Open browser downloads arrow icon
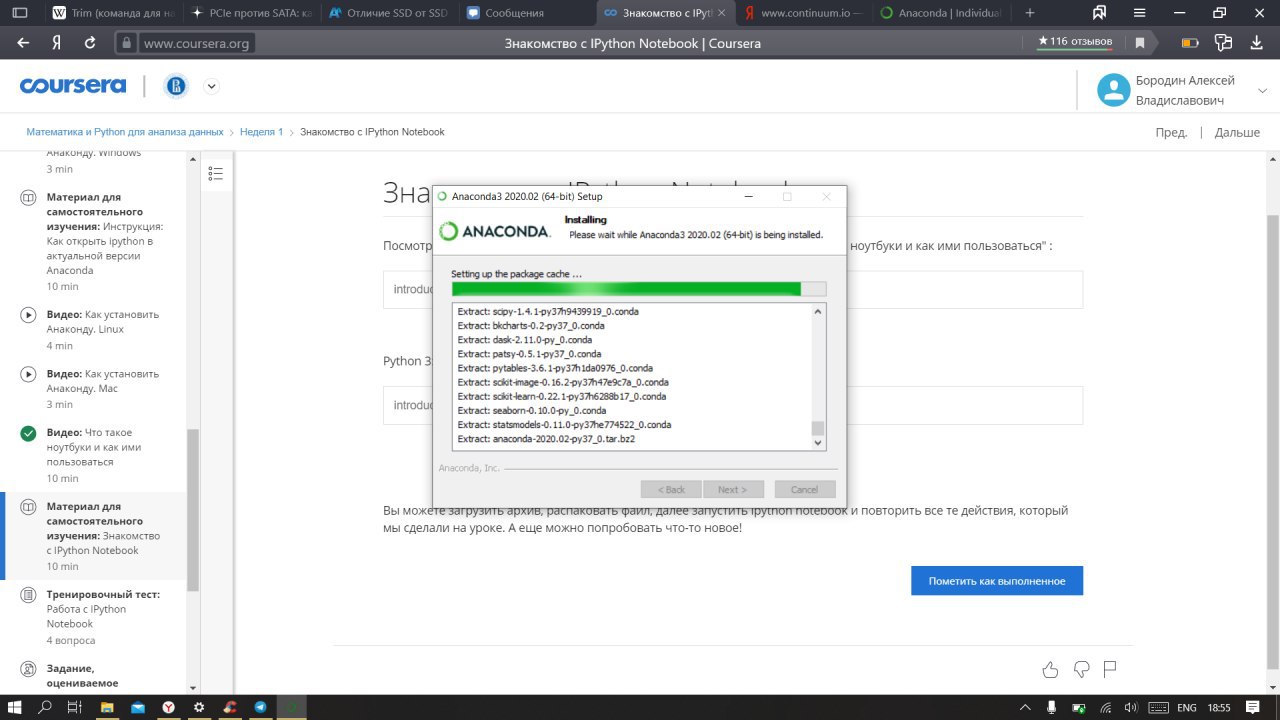 tap(1257, 43)
